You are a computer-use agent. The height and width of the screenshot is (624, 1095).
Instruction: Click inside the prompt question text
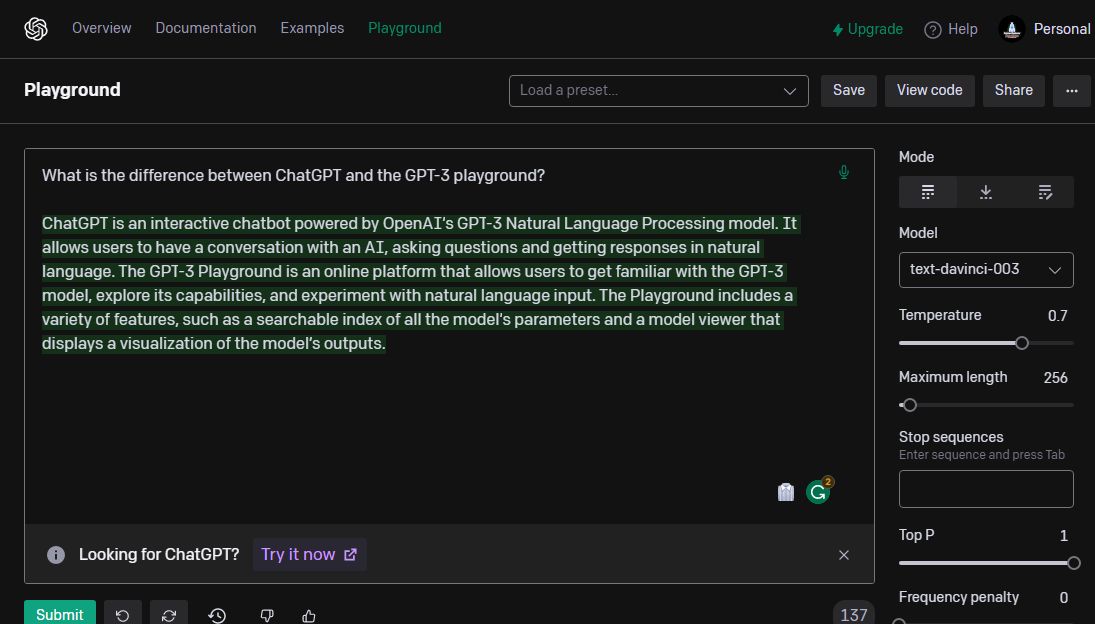pos(293,175)
